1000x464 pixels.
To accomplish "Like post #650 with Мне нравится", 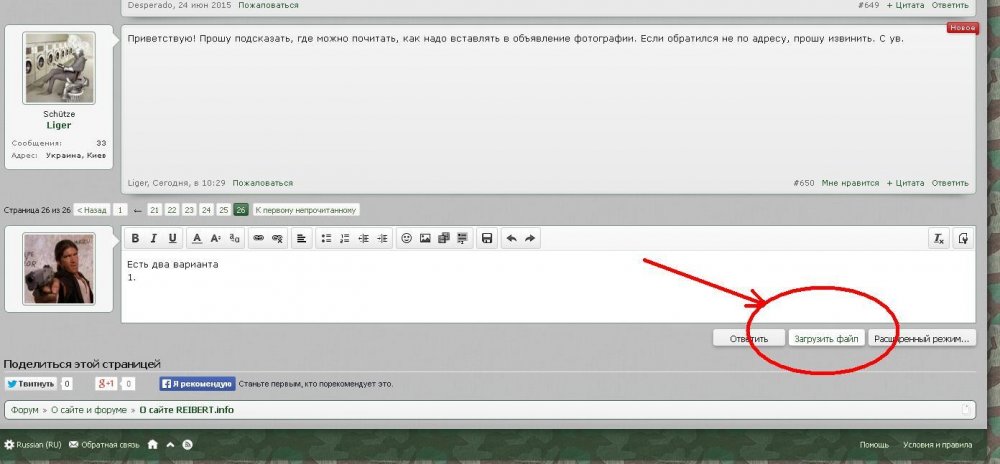I will pyautogui.click(x=850, y=183).
